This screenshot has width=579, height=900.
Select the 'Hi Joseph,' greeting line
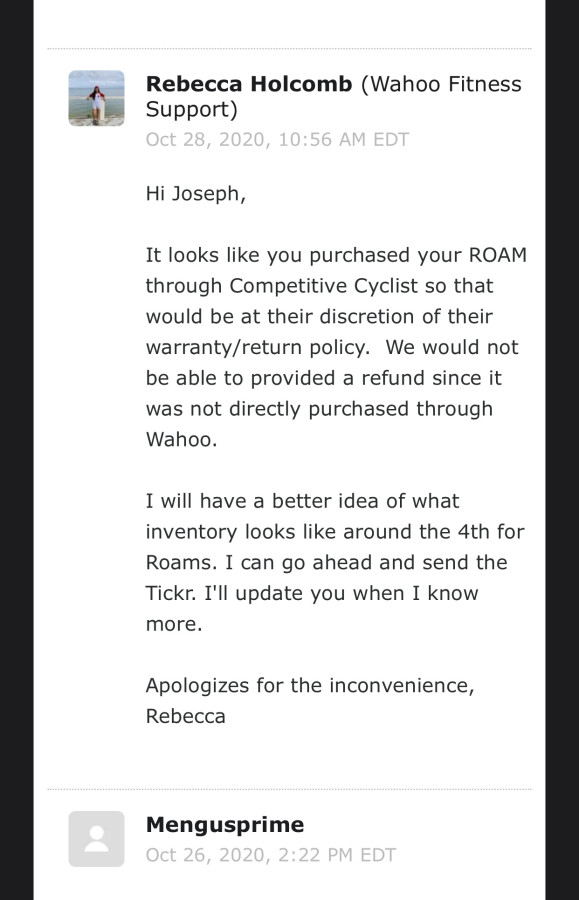click(196, 194)
